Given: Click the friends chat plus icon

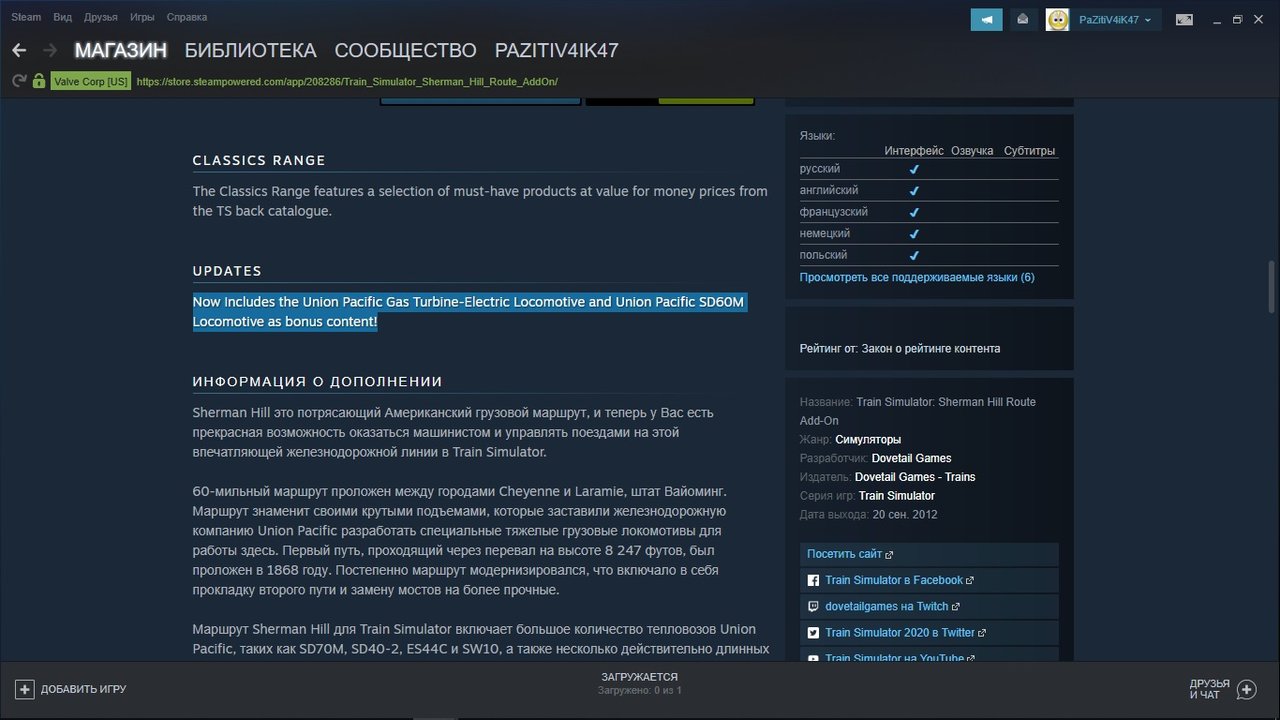Looking at the screenshot, I should tap(1246, 689).
